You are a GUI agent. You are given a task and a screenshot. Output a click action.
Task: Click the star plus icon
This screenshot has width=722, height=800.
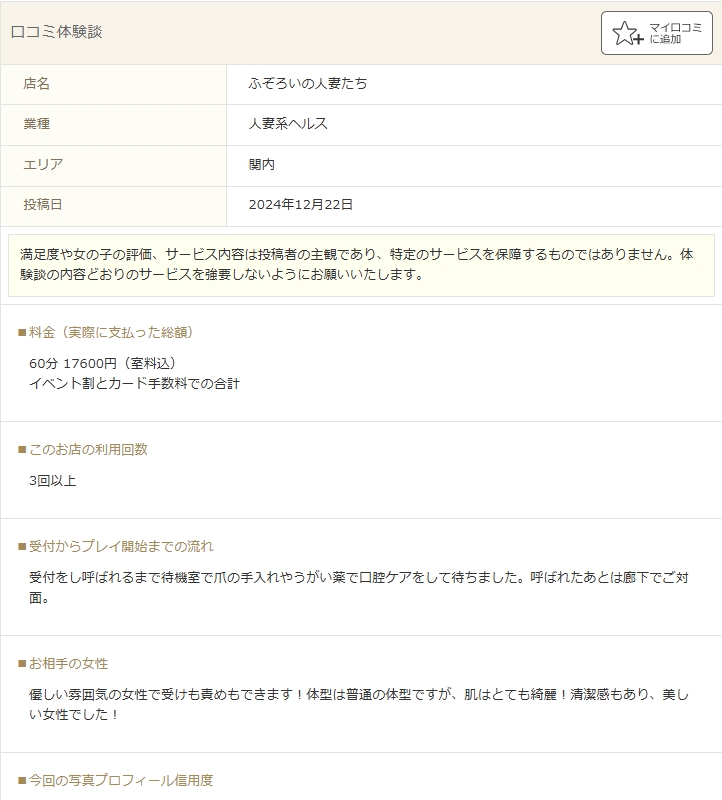point(628,33)
